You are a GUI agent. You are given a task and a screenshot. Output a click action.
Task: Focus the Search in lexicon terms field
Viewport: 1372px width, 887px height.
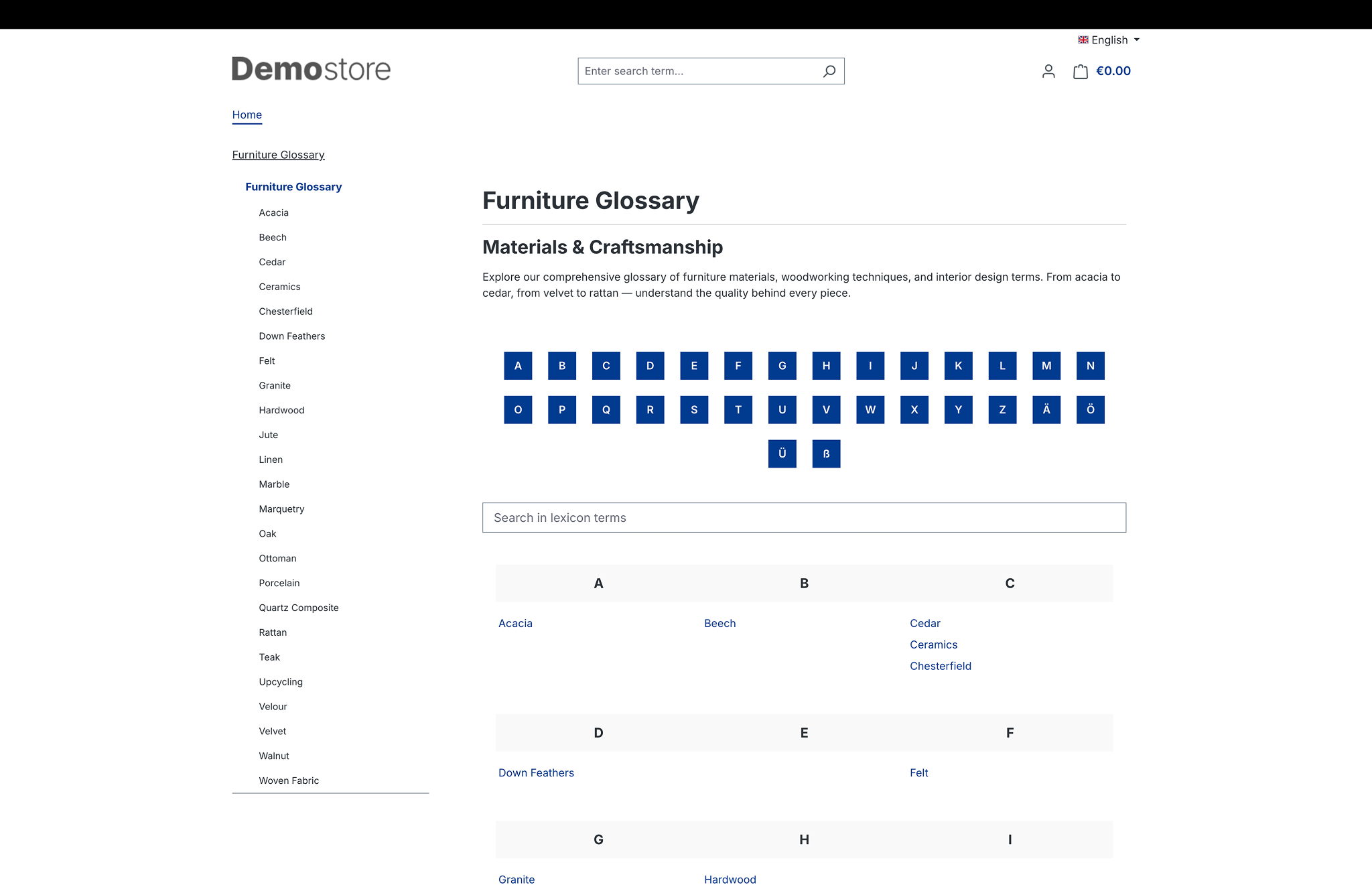pos(804,518)
